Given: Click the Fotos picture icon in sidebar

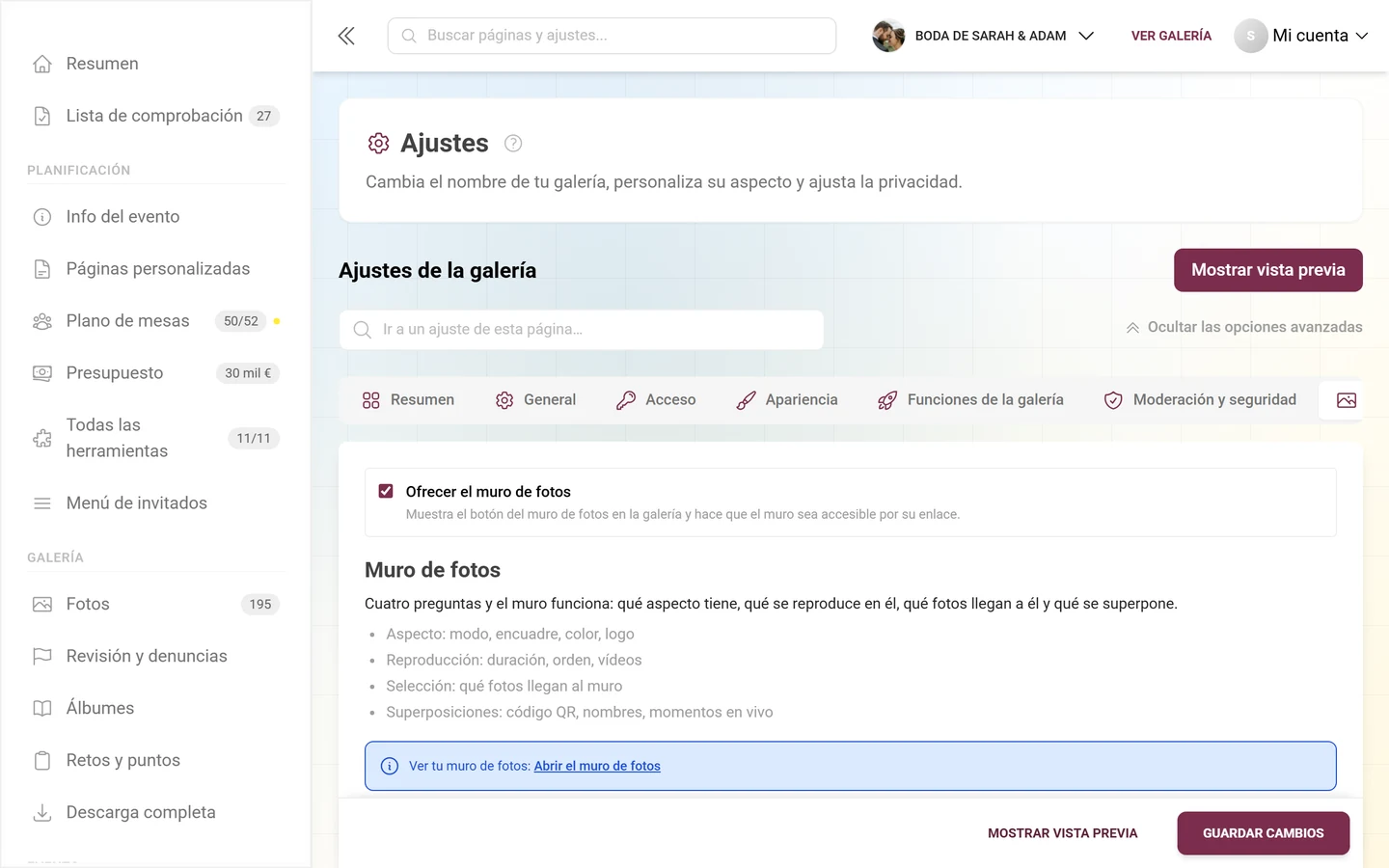Looking at the screenshot, I should 42,605.
